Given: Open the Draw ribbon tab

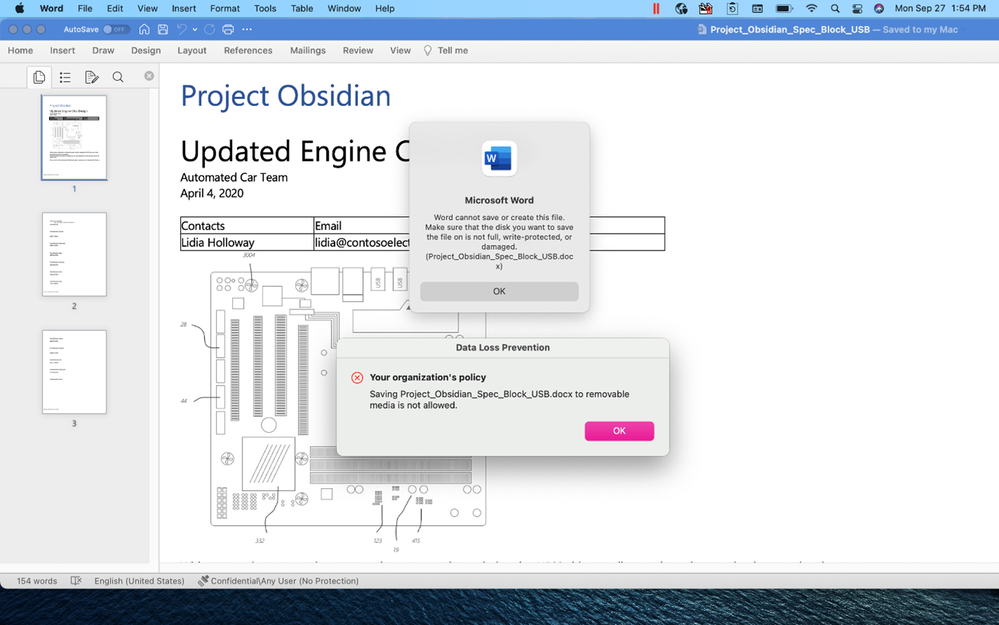Looking at the screenshot, I should [x=103, y=50].
